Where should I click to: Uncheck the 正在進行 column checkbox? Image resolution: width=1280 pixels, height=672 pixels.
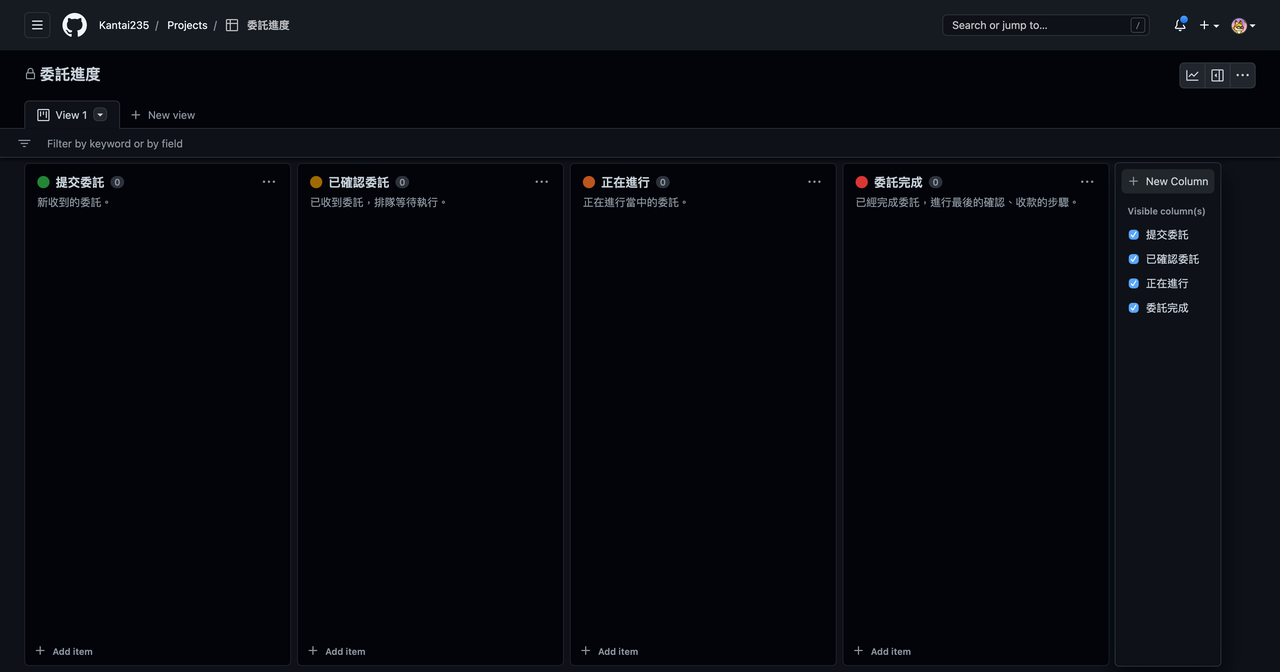(x=1133, y=283)
